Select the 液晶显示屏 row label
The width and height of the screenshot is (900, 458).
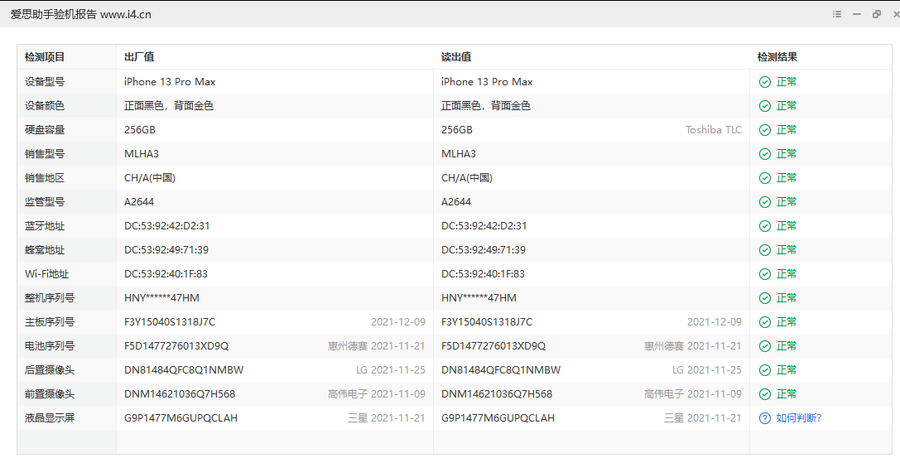(49, 418)
